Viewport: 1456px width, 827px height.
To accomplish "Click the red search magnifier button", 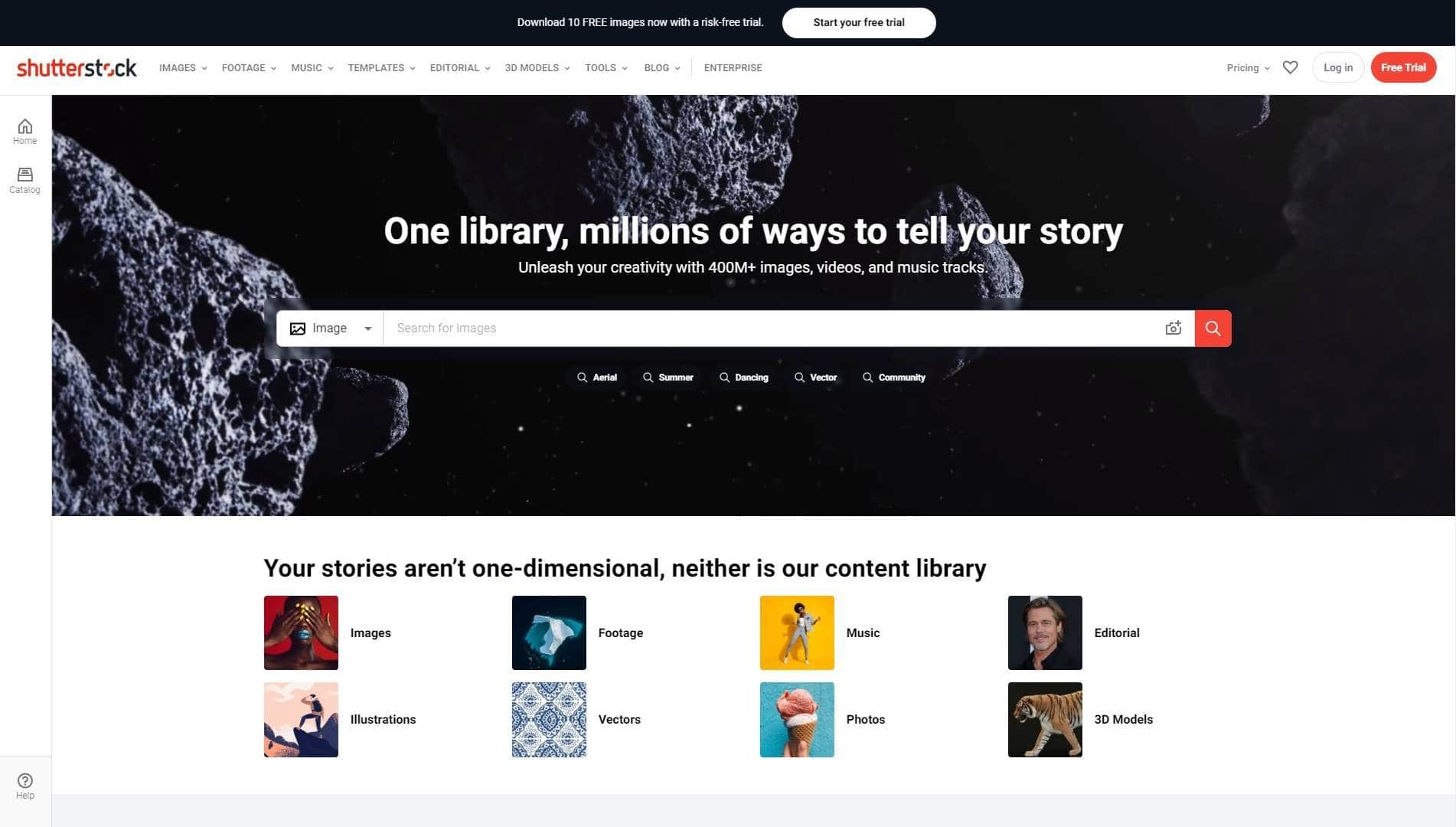I will click(x=1213, y=328).
